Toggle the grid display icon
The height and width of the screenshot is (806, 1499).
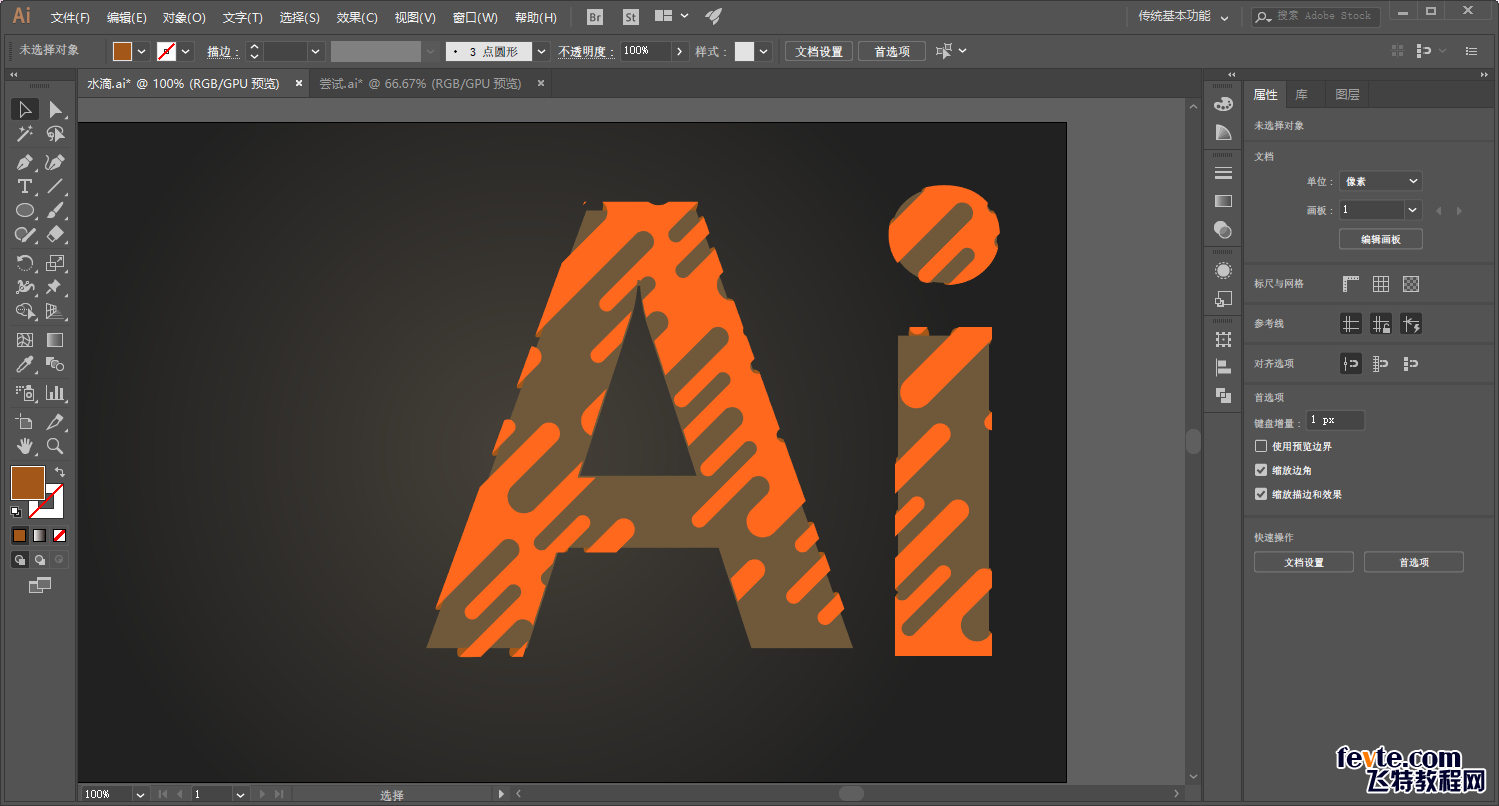tap(1381, 284)
